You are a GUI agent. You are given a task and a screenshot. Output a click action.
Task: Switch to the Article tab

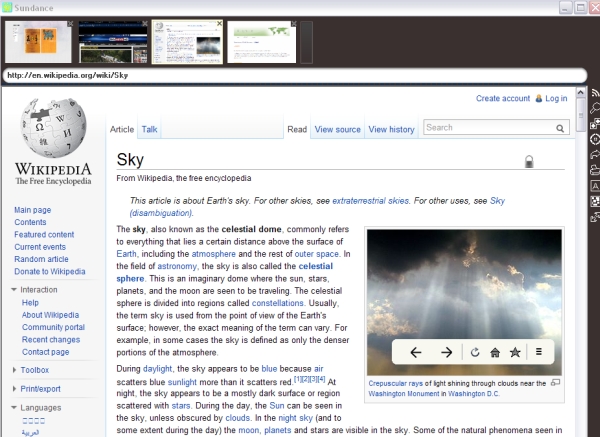tap(122, 129)
